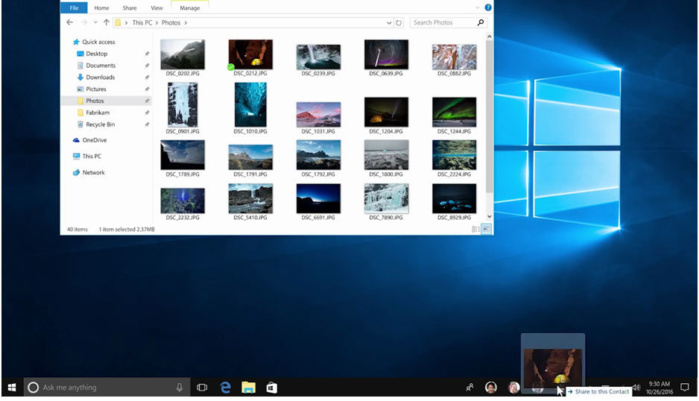Select the DSC_1010.JPG ice cave thumbnail
The image size is (699, 401).
pyautogui.click(x=251, y=105)
